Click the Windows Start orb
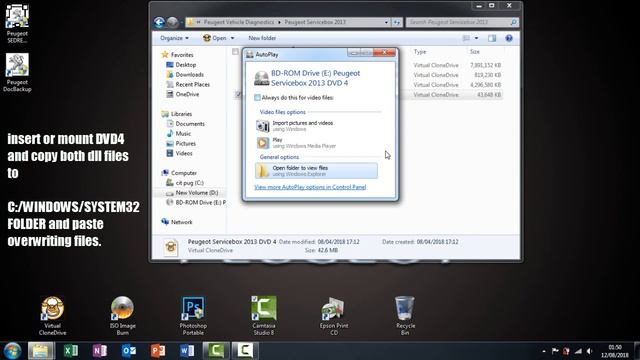Screen dimensions: 640x360 tap(12, 351)
